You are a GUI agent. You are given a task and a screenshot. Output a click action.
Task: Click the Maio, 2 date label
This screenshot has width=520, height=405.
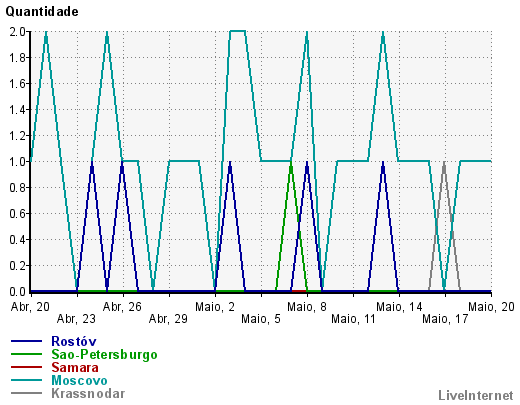click(x=215, y=307)
